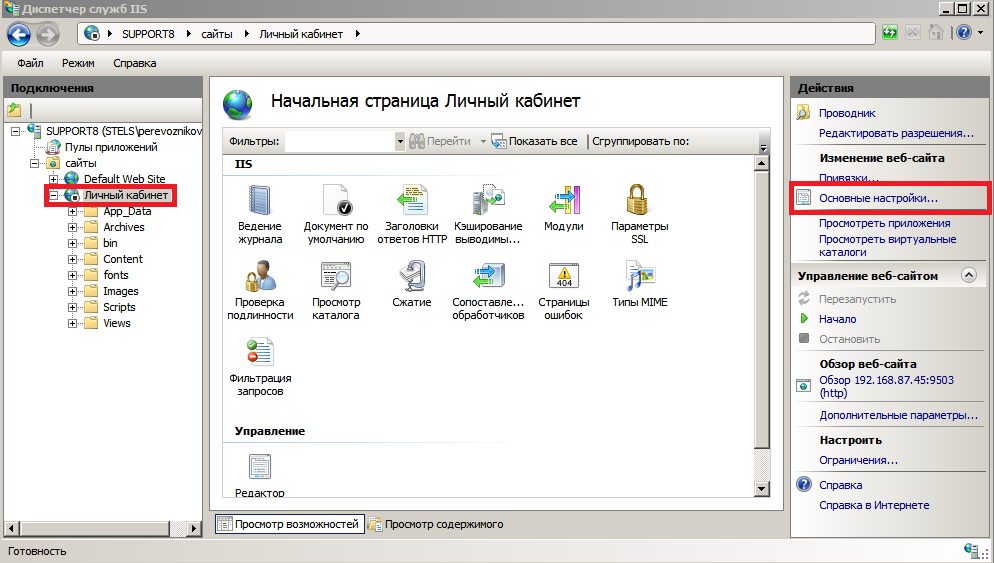This screenshot has width=994, height=563.
Task: Collapse the сайты tree node
Action: [34, 163]
